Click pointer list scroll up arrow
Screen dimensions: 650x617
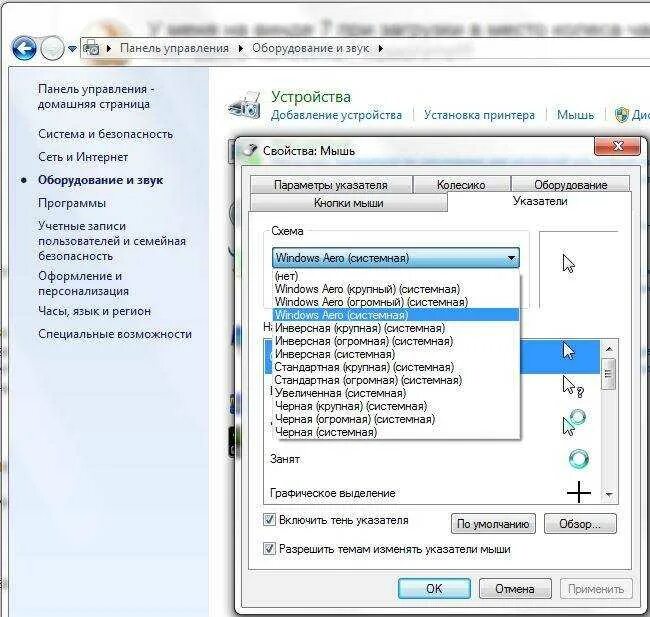point(609,349)
